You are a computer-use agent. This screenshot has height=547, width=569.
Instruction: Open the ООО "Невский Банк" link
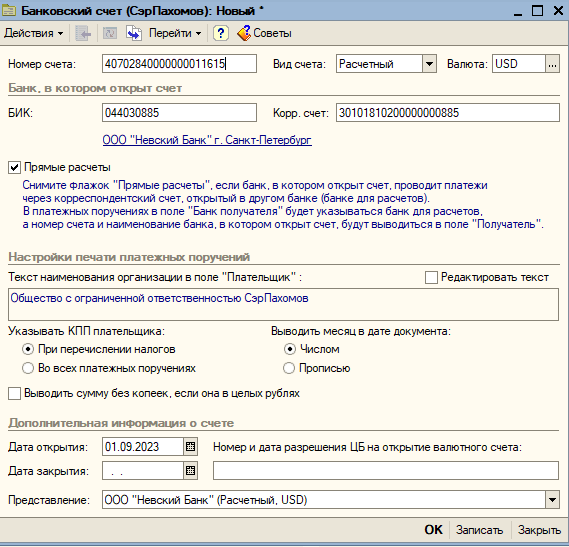click(x=207, y=140)
